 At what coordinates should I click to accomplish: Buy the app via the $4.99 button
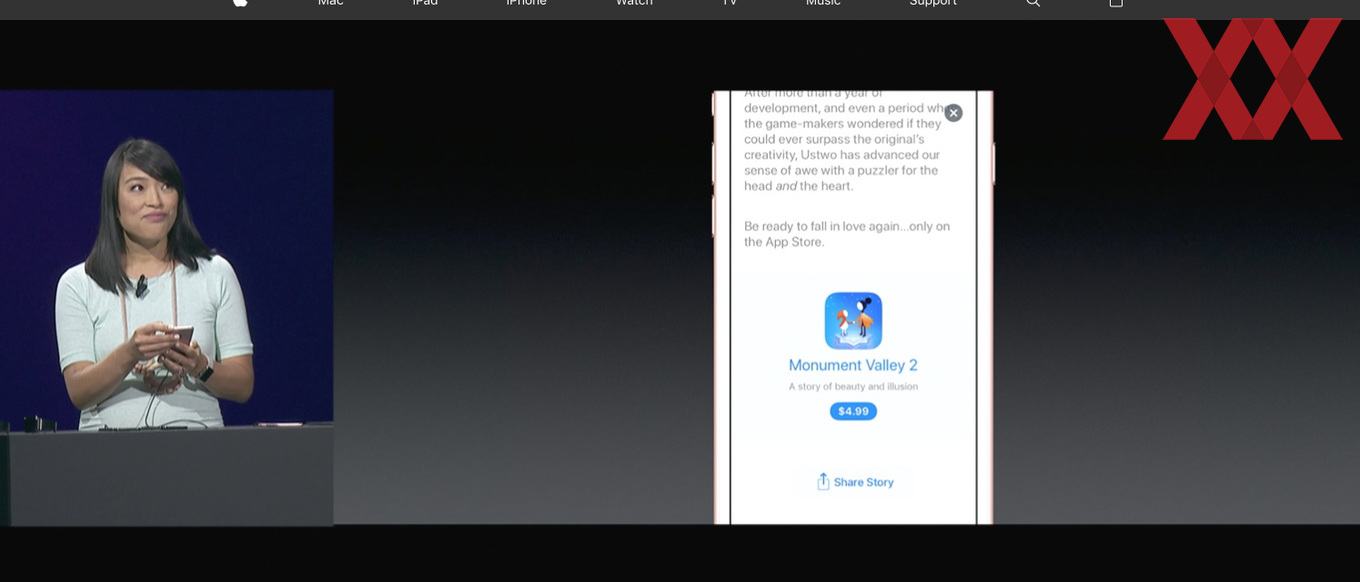pos(853,411)
